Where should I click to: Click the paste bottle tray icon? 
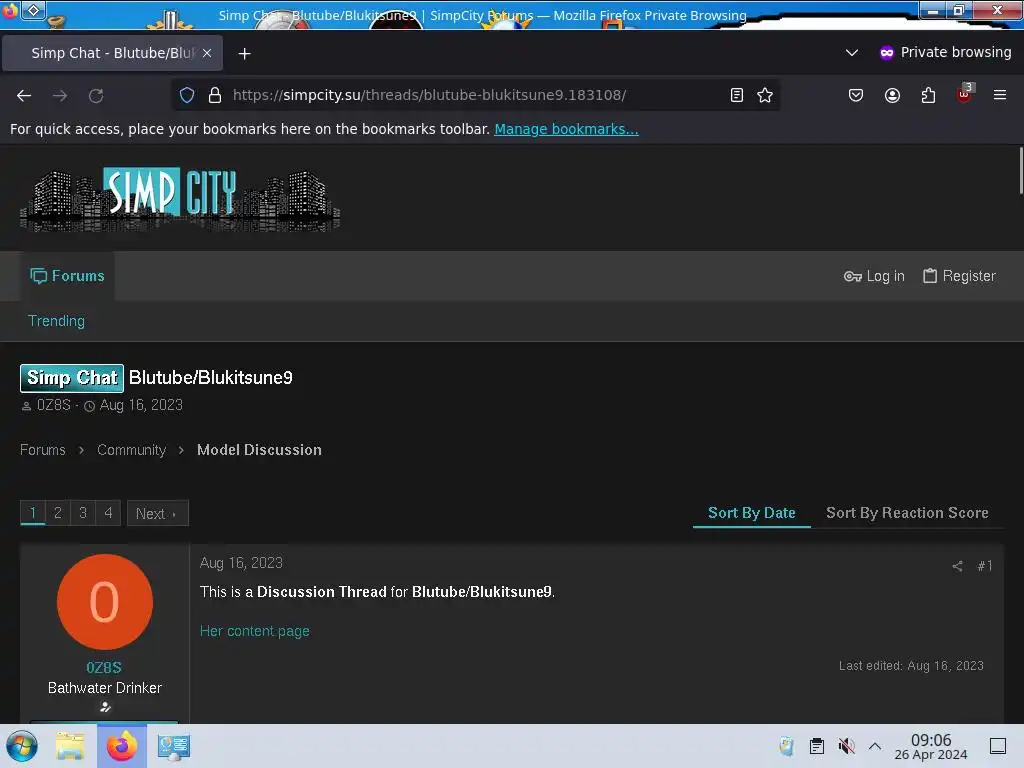[x=786, y=746]
